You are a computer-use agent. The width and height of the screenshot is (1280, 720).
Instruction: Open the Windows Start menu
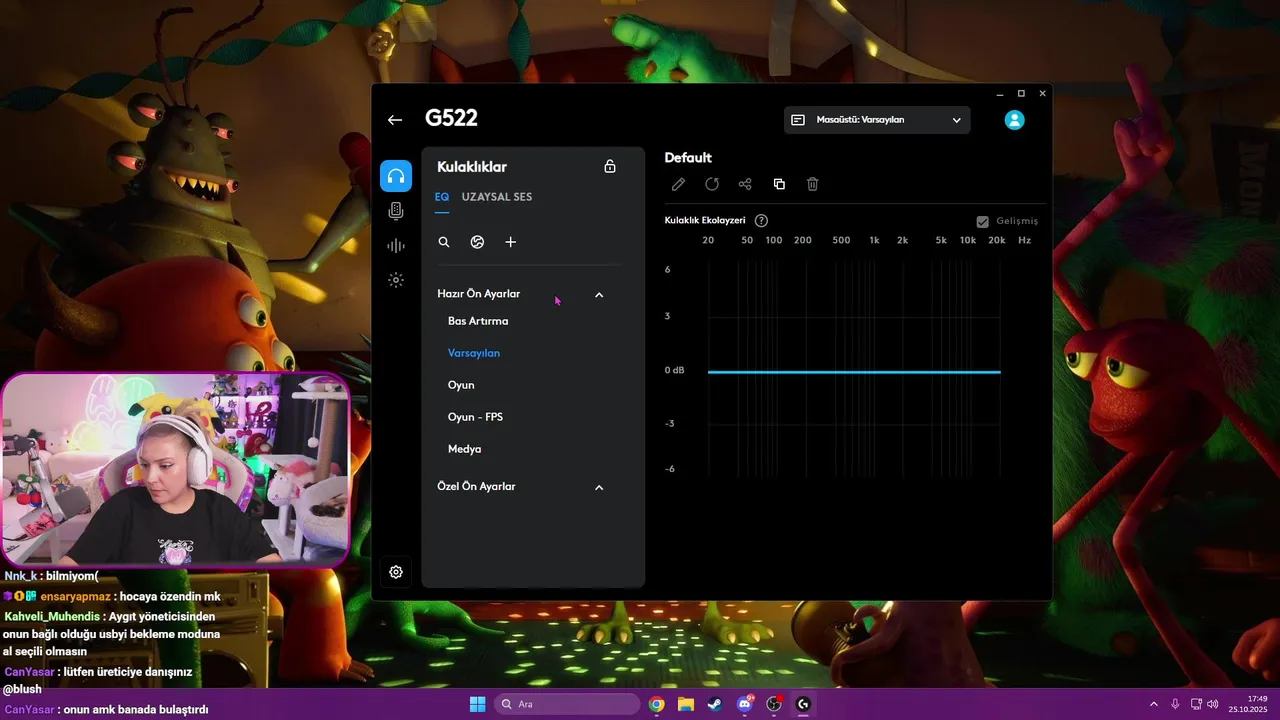click(x=477, y=704)
